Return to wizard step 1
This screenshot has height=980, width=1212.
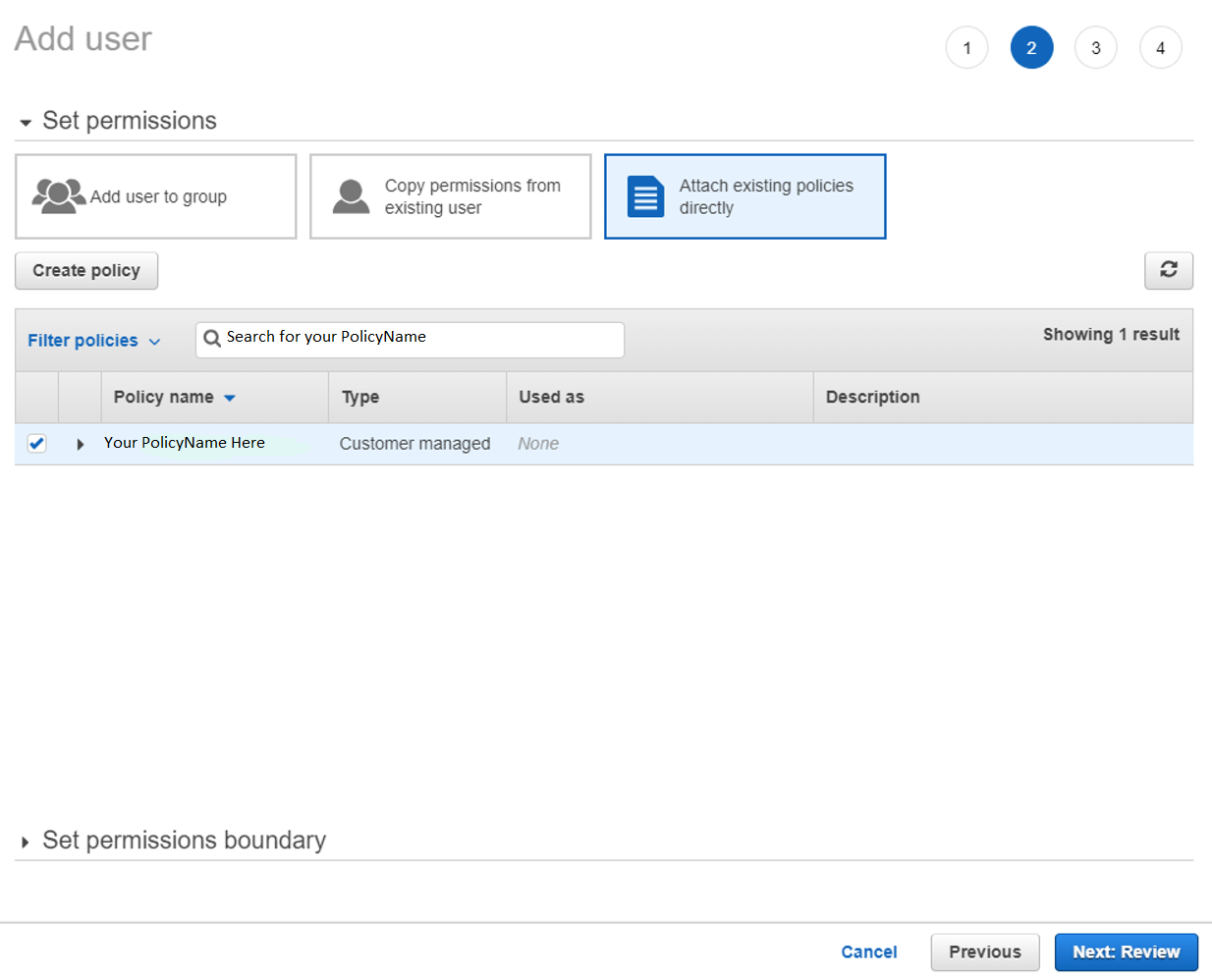tap(966, 46)
